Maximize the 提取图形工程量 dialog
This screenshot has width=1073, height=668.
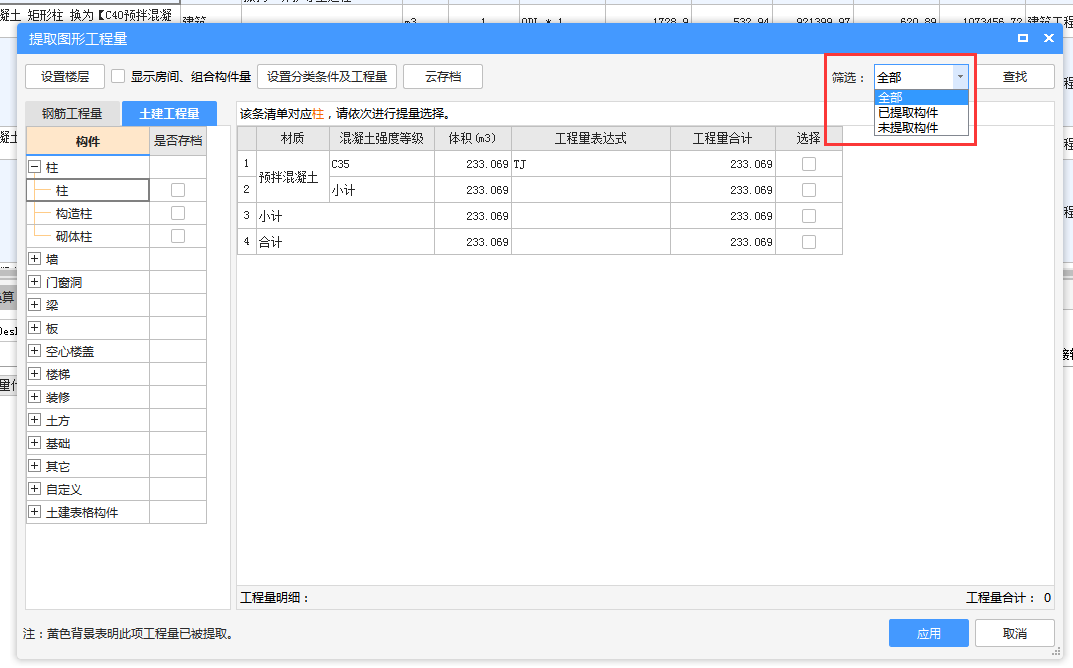click(x=1023, y=38)
